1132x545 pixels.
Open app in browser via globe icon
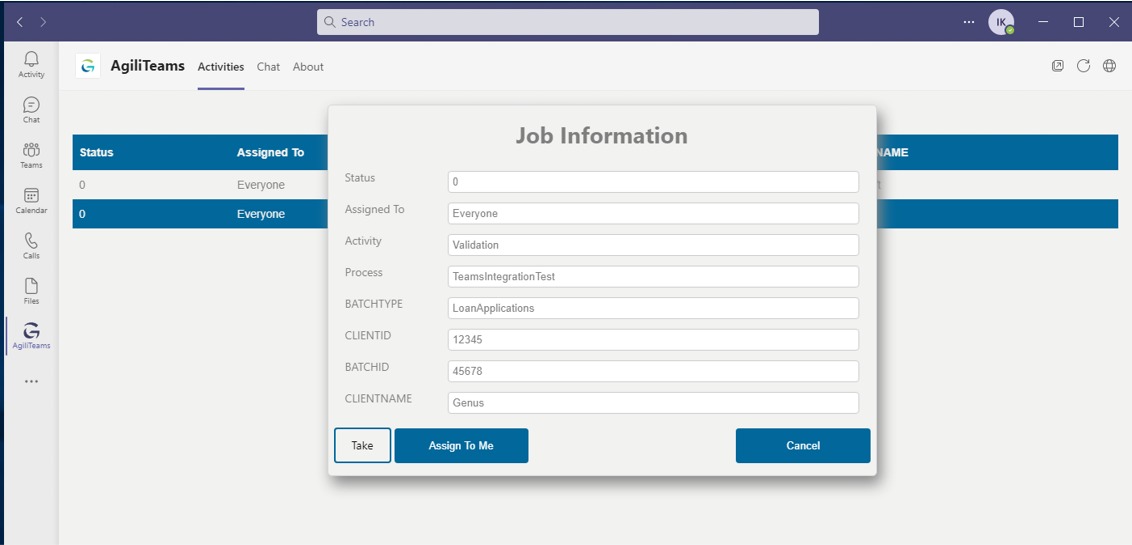[1109, 66]
